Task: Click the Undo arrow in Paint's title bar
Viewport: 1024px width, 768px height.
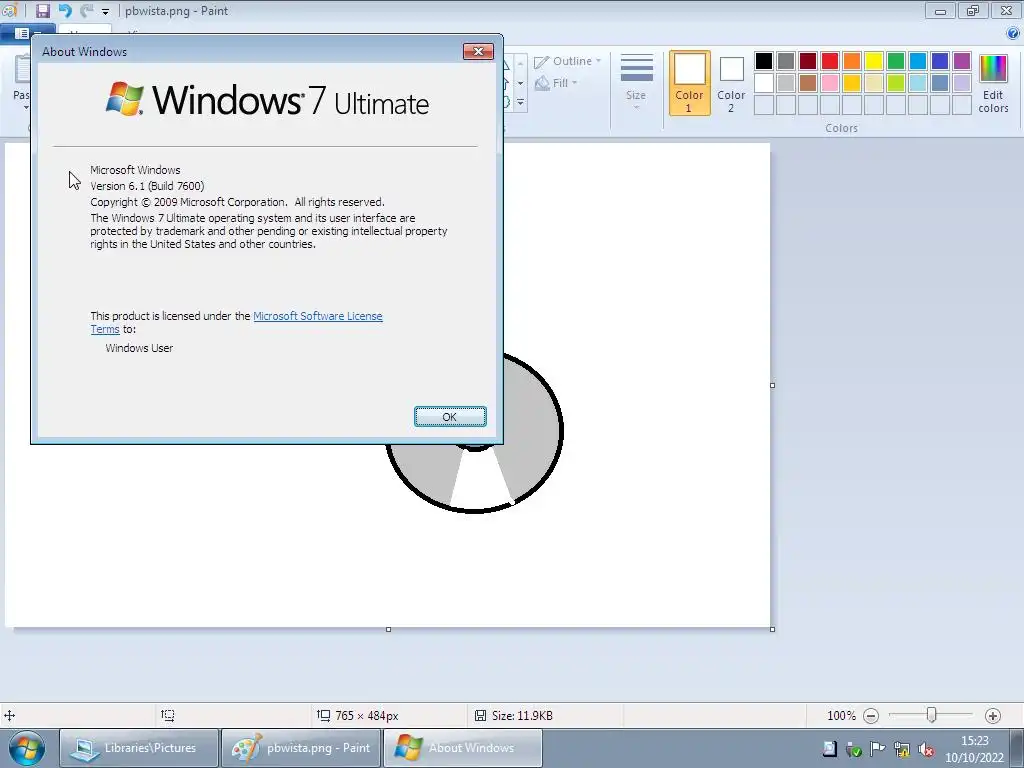Action: click(x=65, y=10)
